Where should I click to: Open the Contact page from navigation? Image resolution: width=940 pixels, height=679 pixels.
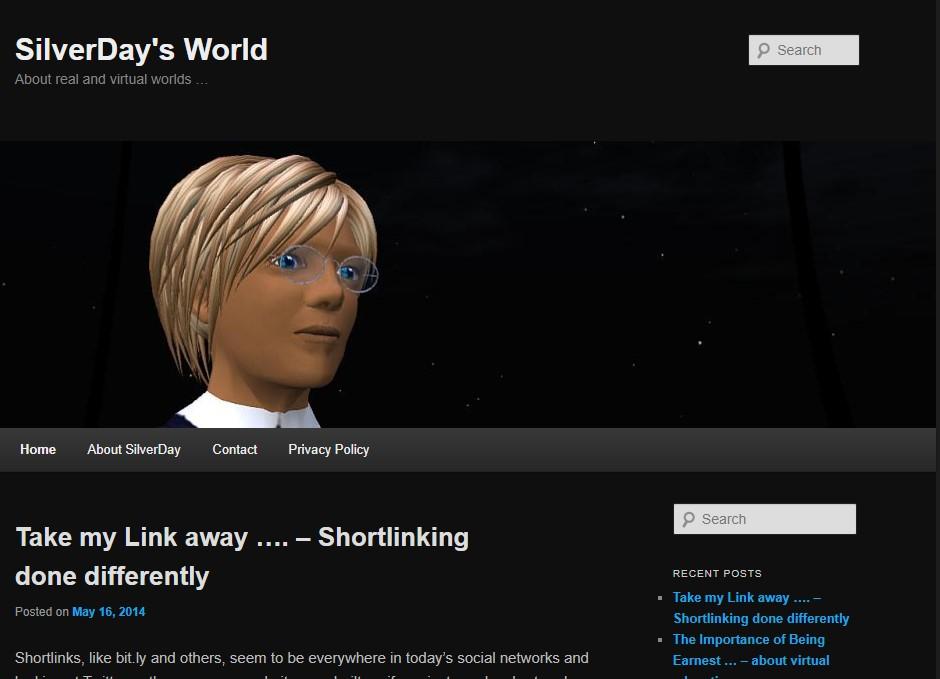tap(235, 449)
